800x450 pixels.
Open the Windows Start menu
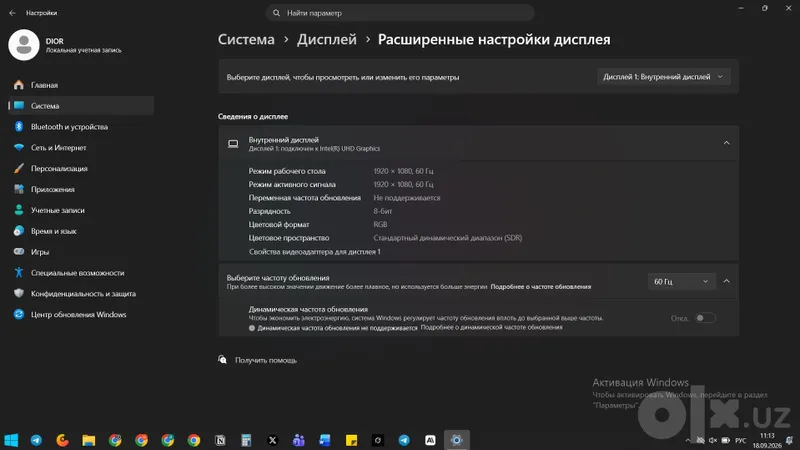(11, 440)
